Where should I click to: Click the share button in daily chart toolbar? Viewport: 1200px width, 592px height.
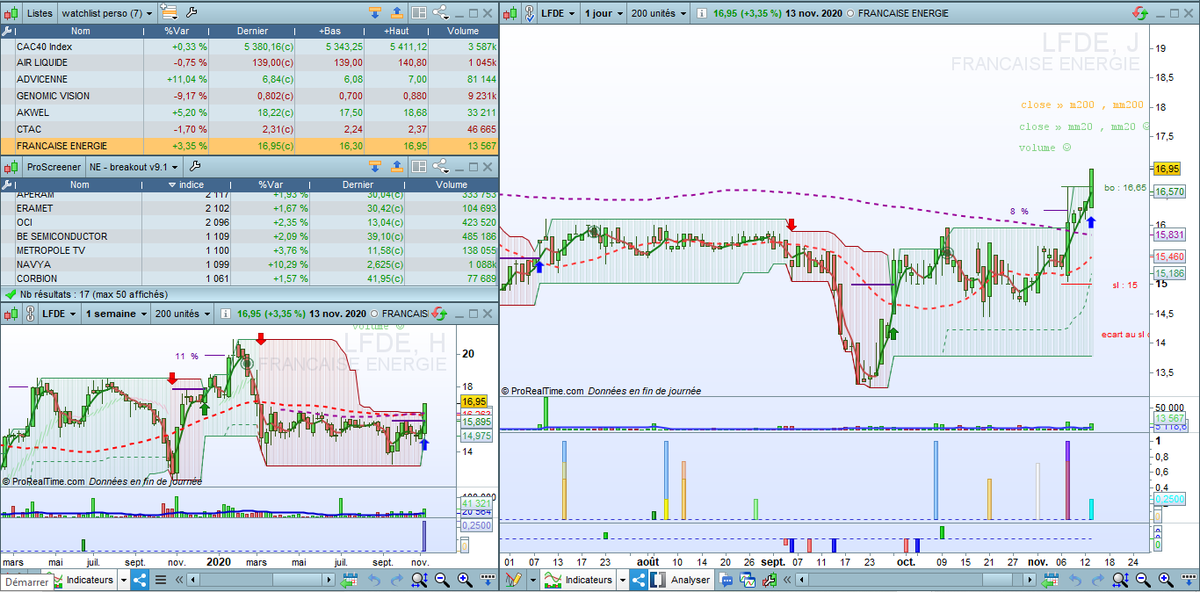(x=638, y=580)
